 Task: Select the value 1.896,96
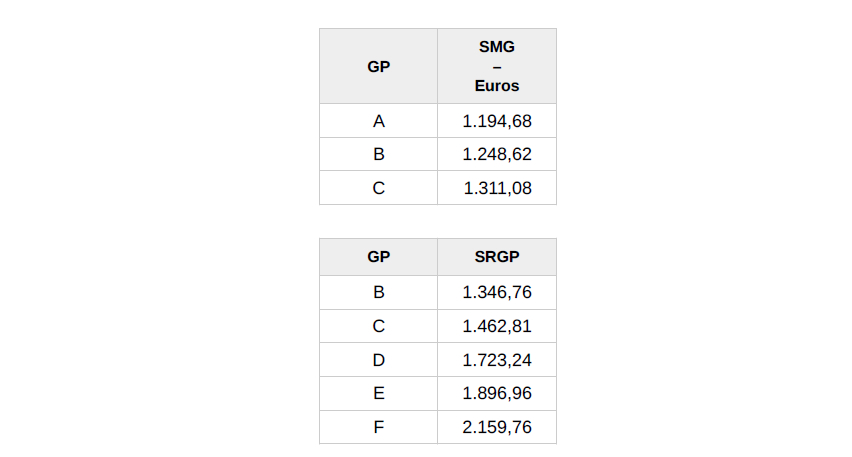[x=497, y=393]
